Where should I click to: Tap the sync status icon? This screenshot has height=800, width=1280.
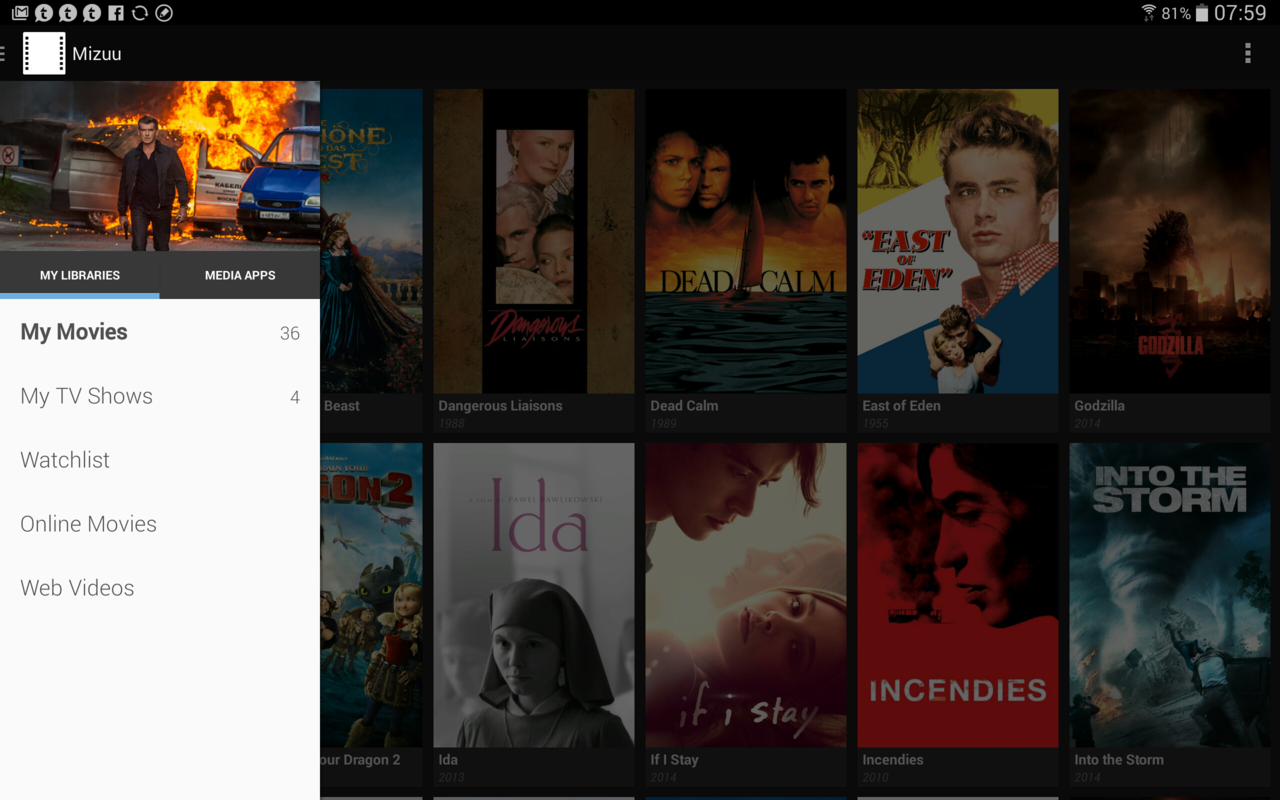140,13
